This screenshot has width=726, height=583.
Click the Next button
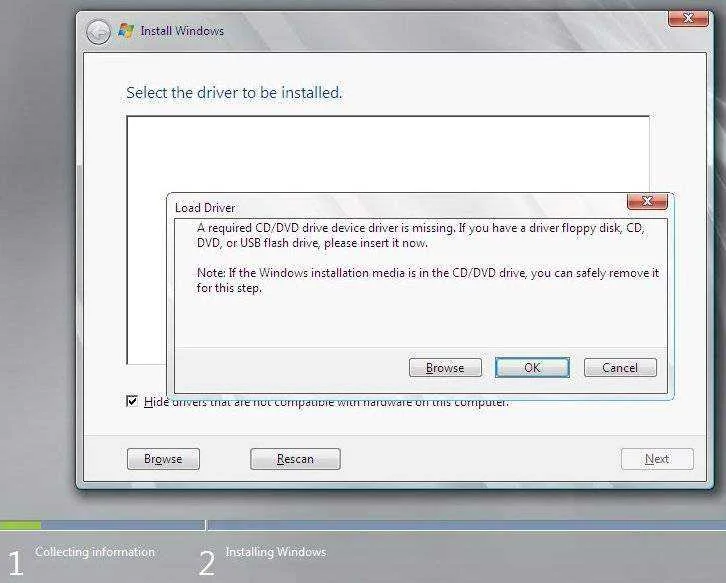(657, 459)
